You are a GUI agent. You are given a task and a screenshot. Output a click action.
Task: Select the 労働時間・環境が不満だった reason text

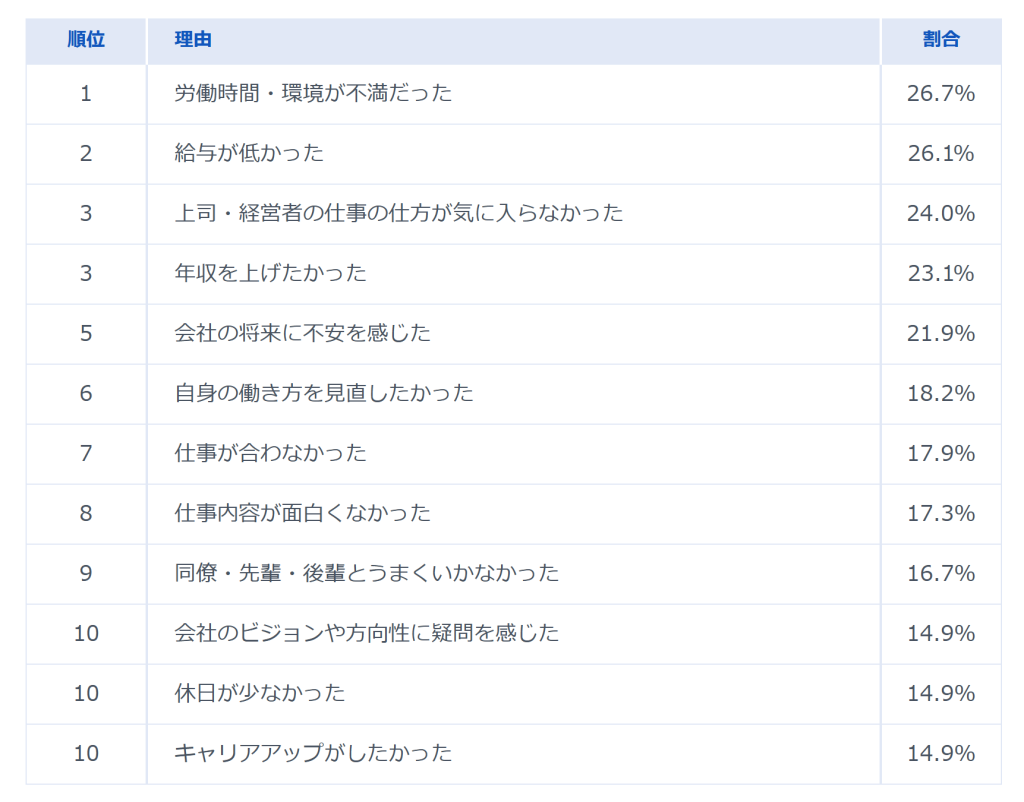[313, 94]
